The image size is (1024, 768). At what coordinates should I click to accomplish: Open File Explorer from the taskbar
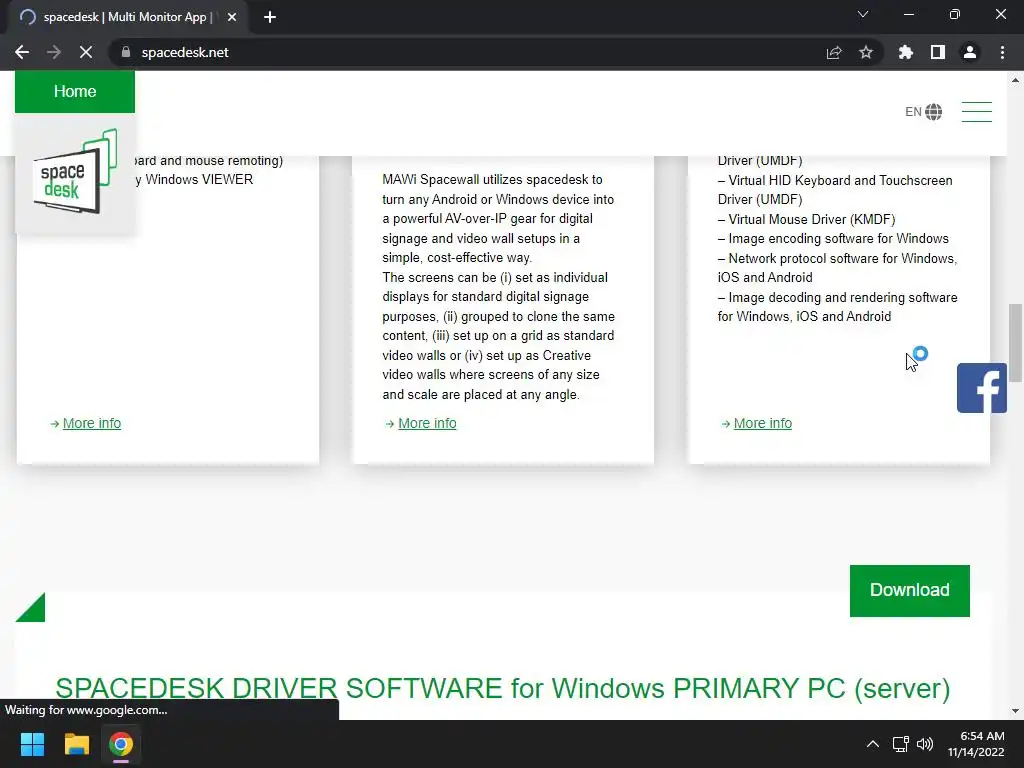click(76, 744)
